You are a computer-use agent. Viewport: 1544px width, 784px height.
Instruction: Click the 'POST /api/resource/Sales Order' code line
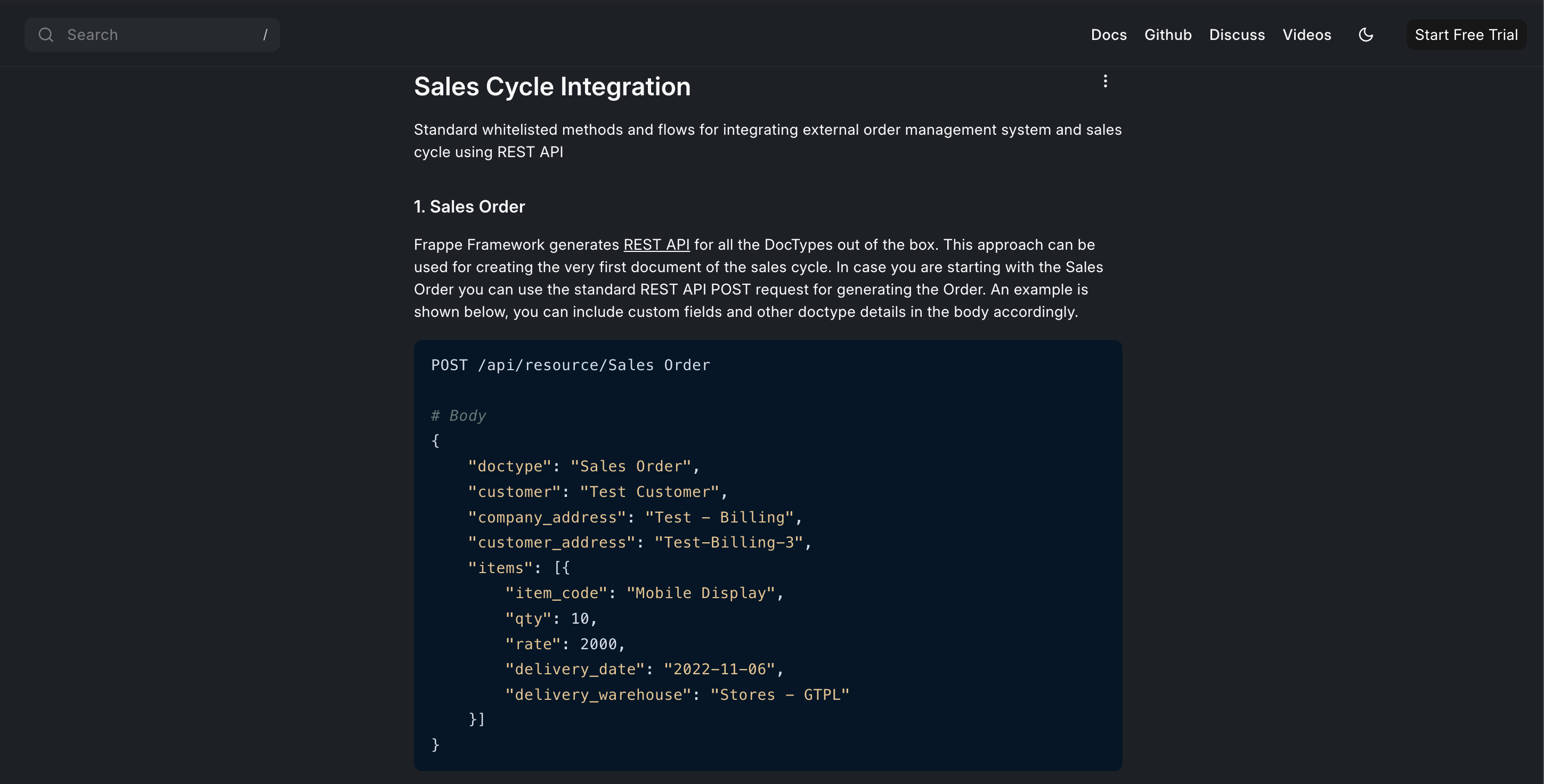click(571, 365)
